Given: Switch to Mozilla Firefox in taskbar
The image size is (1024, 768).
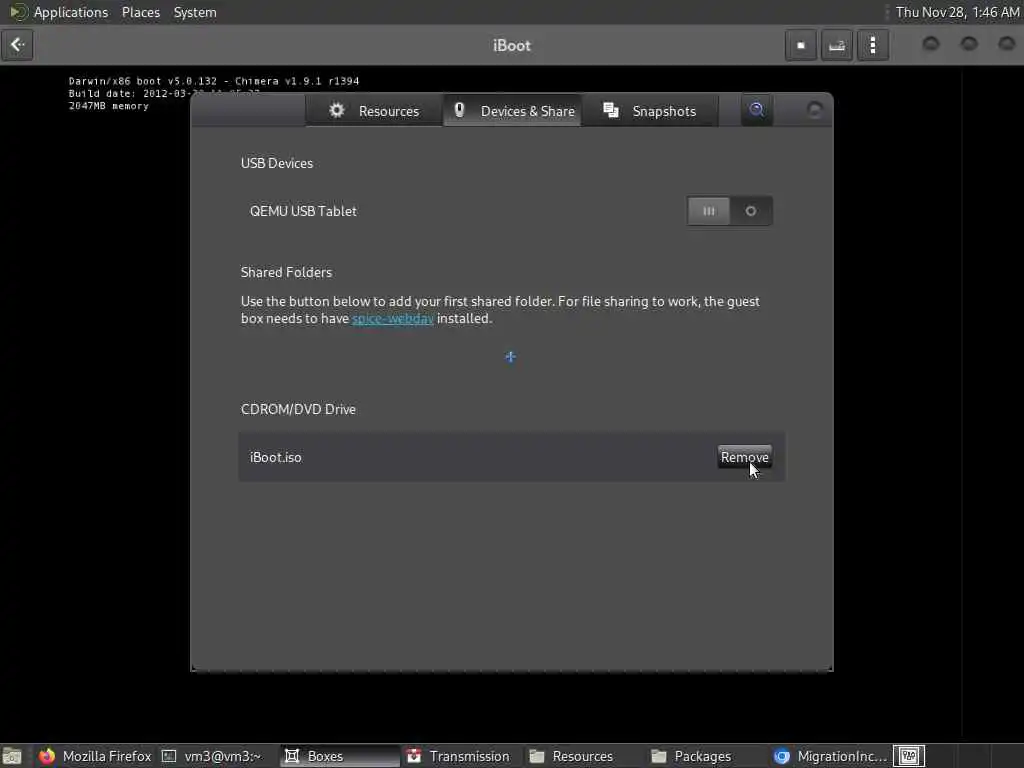Looking at the screenshot, I should pyautogui.click(x=95, y=756).
